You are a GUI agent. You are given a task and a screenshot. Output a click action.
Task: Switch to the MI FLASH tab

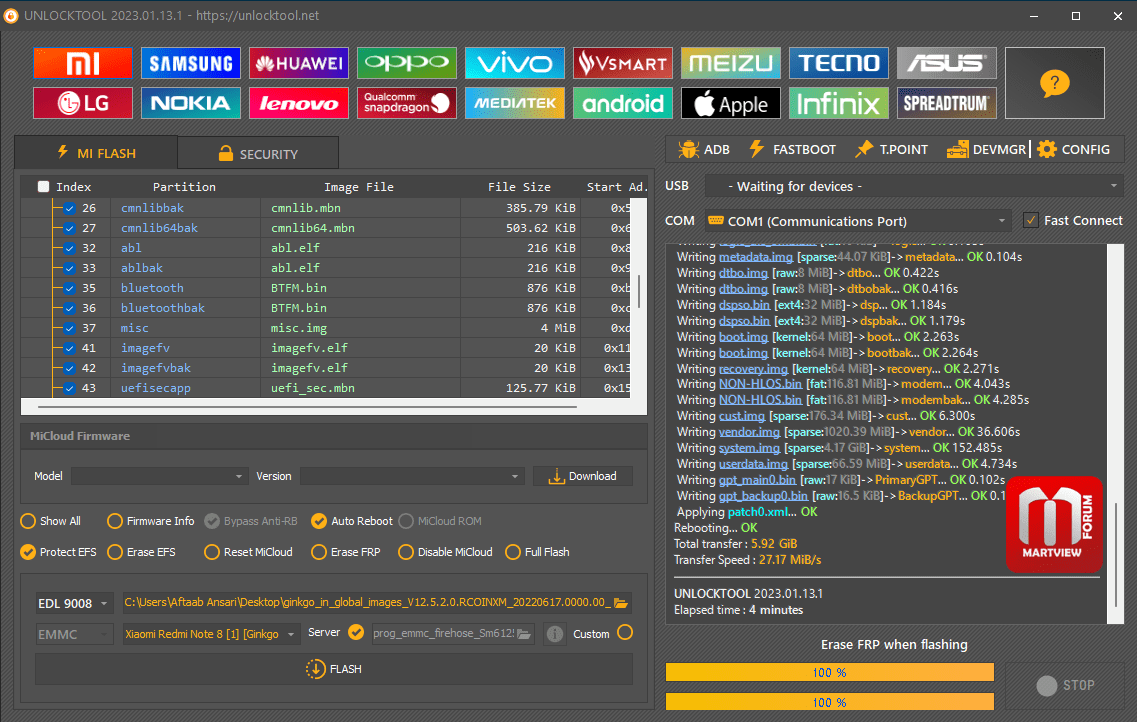coord(96,153)
